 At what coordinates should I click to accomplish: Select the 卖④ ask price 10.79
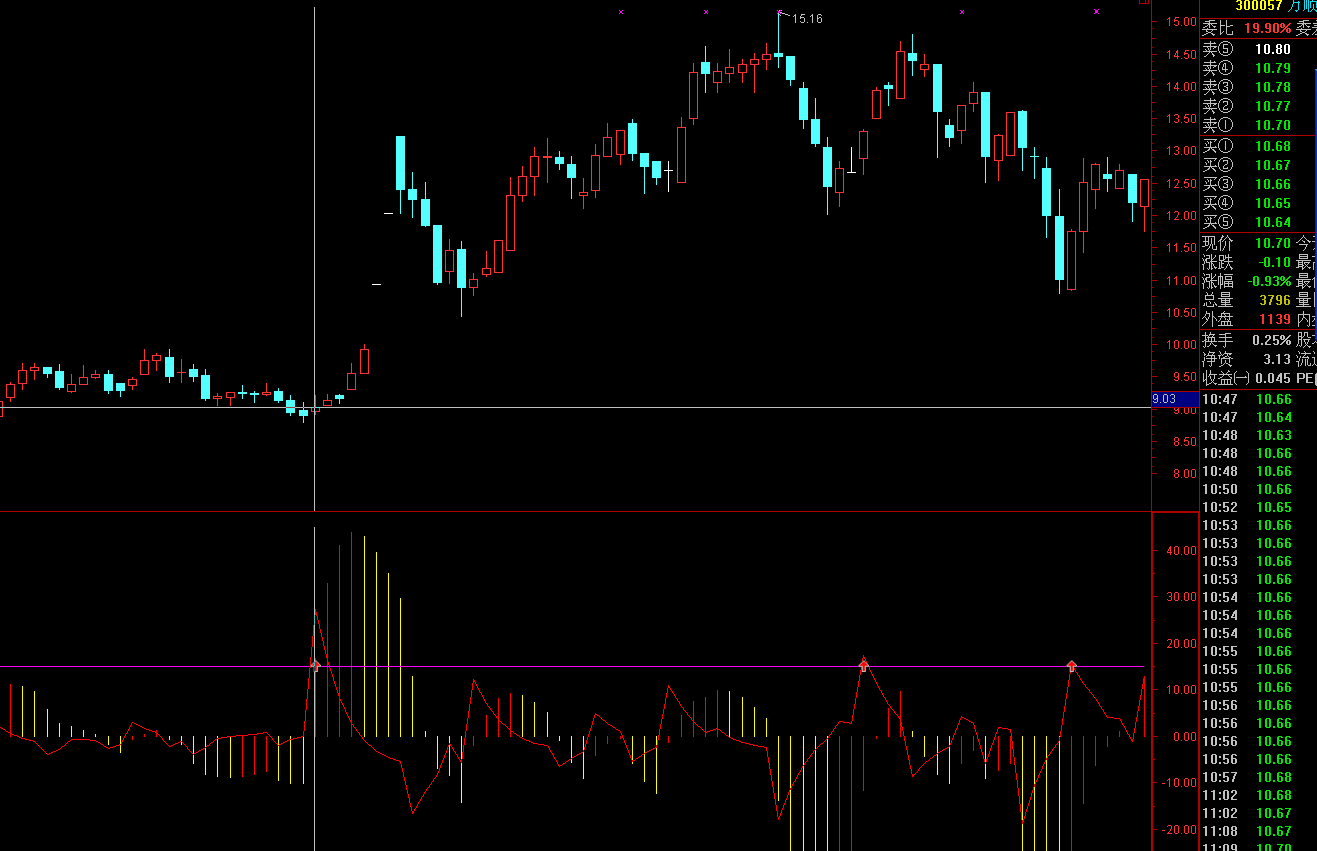[x=1273, y=68]
